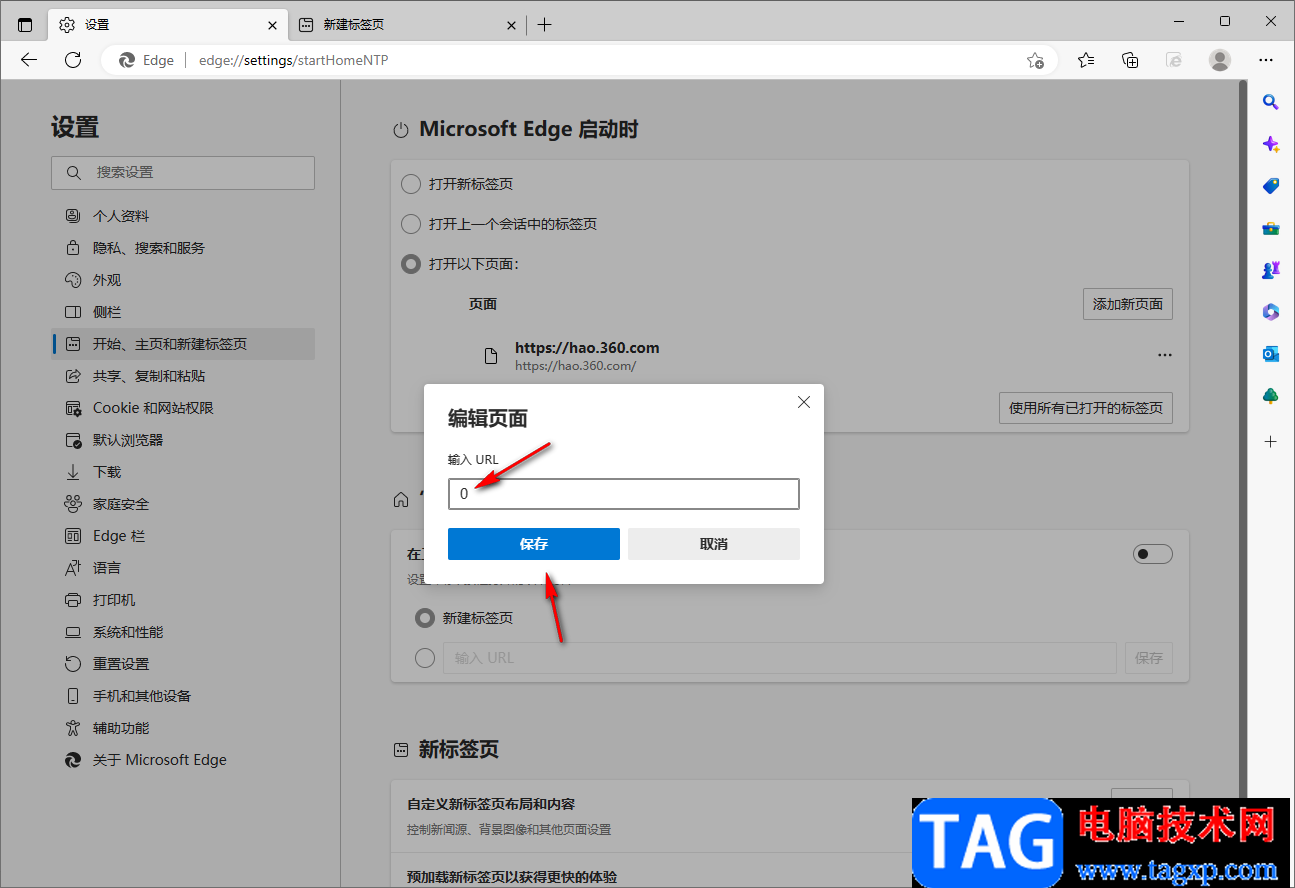Focus the 输入 URL field in dialog
This screenshot has width=1295, height=888.
pos(624,494)
